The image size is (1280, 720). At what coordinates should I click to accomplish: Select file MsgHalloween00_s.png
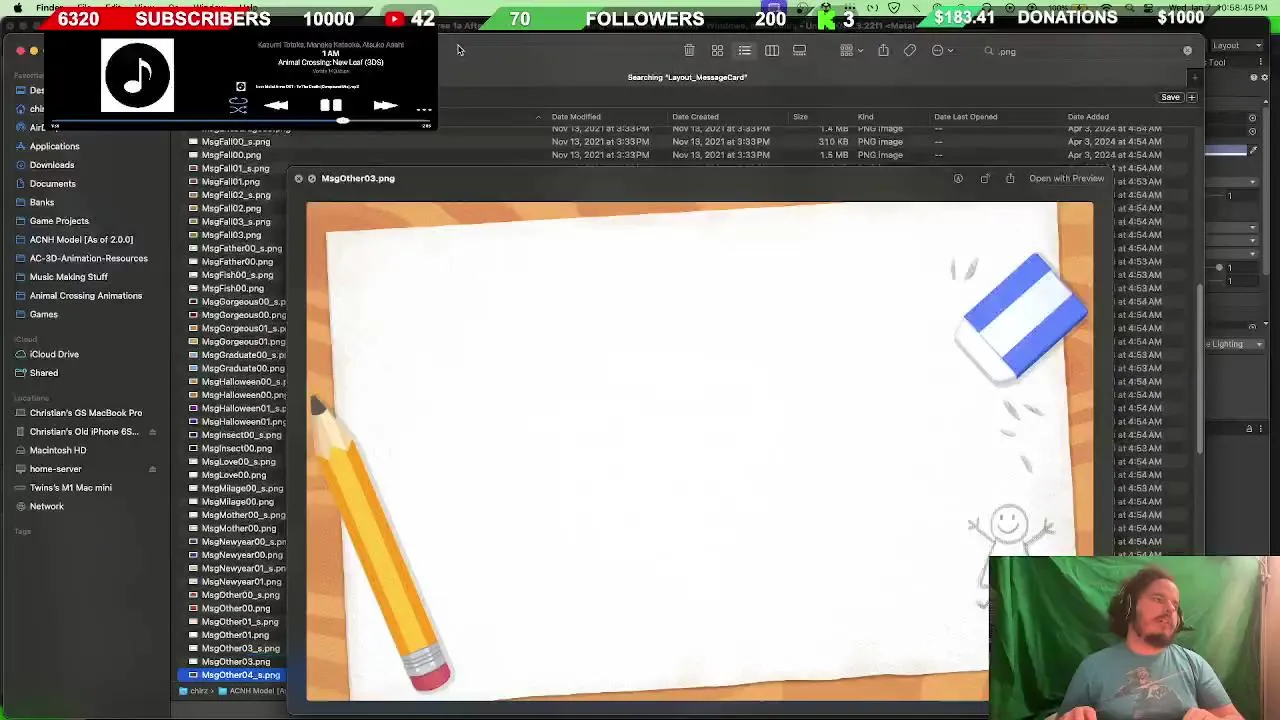coord(243,382)
